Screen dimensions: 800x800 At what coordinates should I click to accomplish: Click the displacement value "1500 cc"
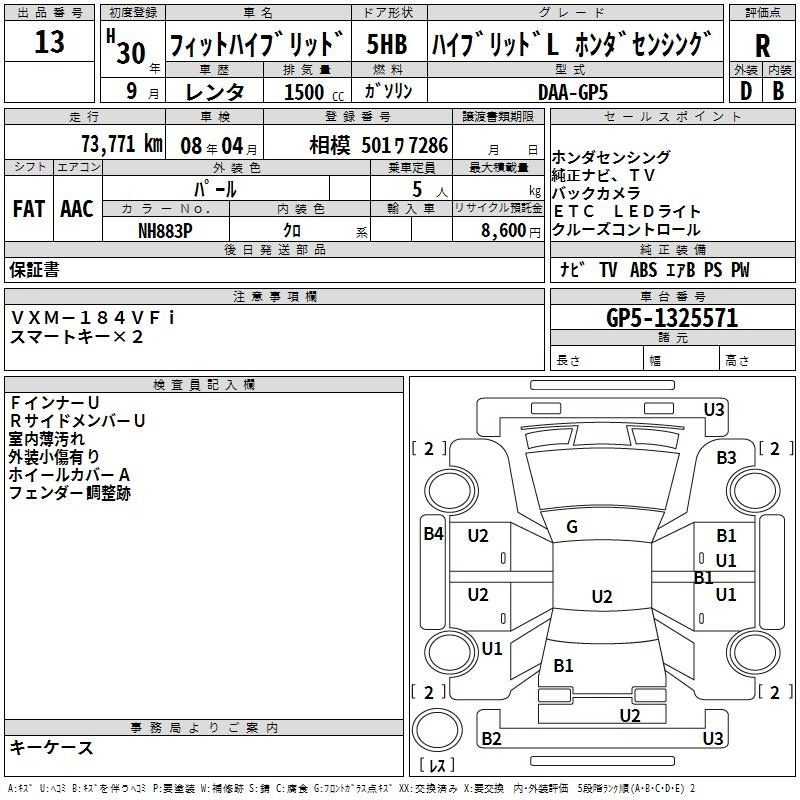click(x=314, y=92)
